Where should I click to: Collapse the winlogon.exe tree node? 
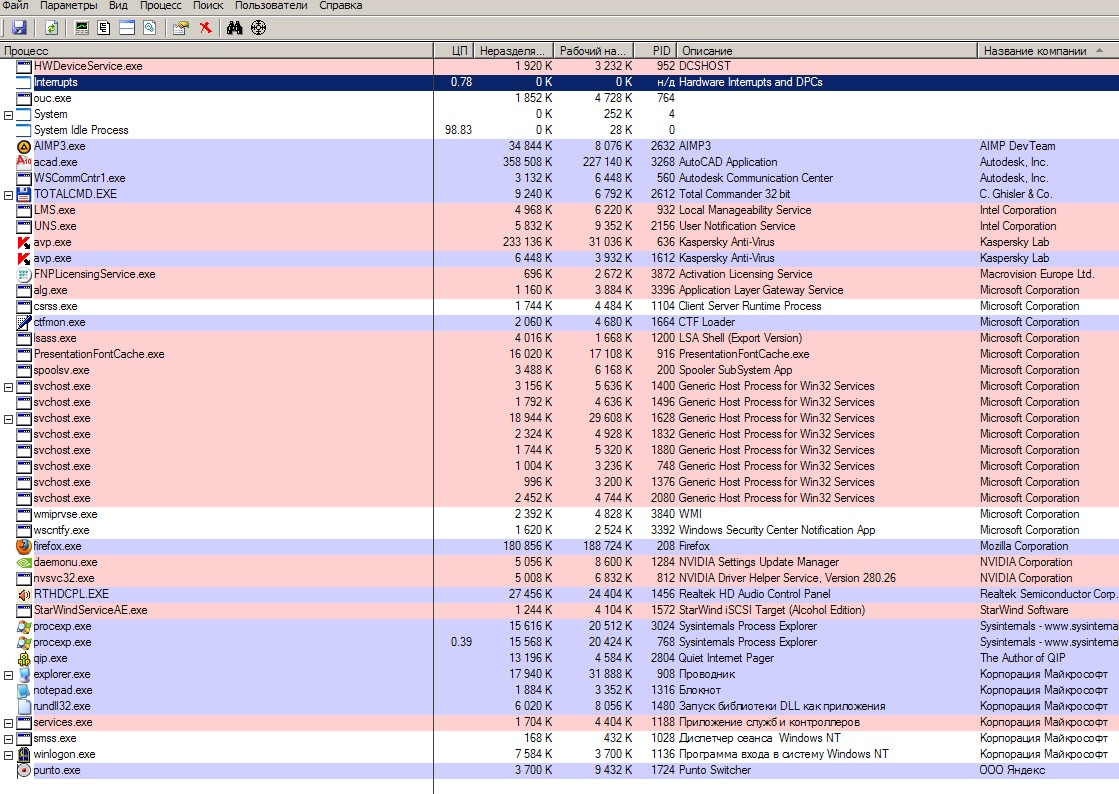[x=9, y=755]
